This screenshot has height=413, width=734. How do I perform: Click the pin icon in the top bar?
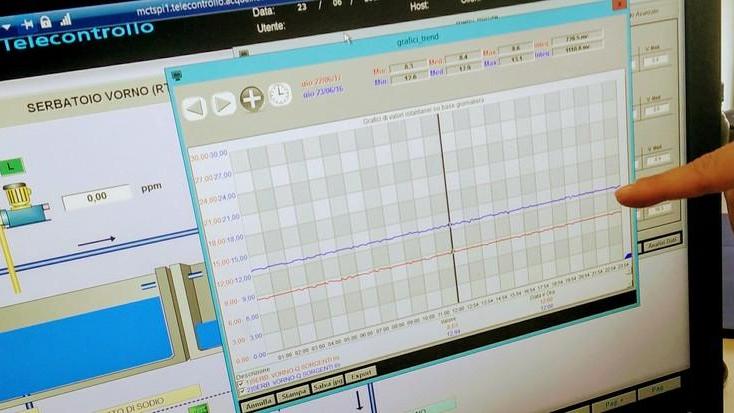[27, 23]
